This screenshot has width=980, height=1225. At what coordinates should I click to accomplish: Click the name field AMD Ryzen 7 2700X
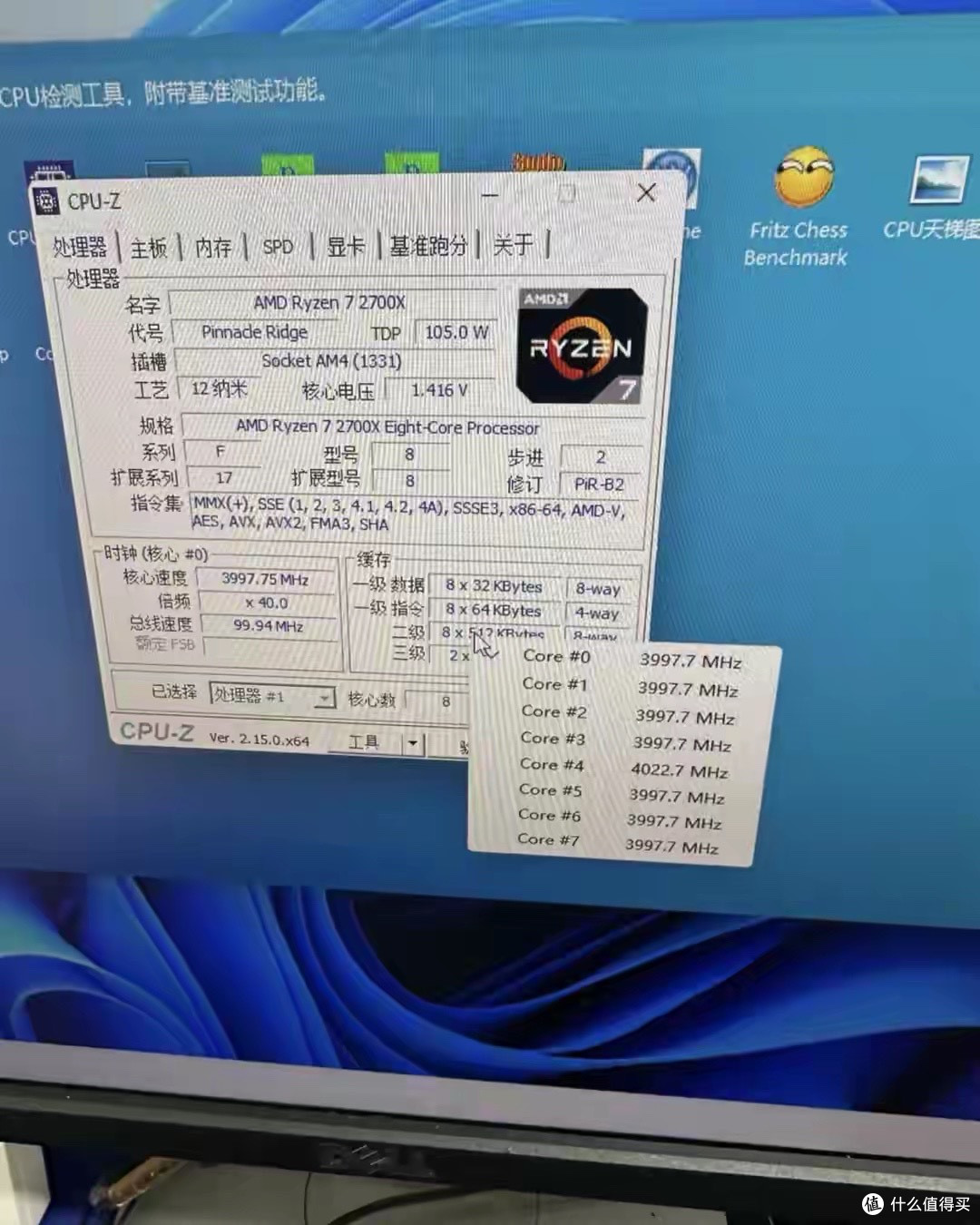click(x=331, y=303)
